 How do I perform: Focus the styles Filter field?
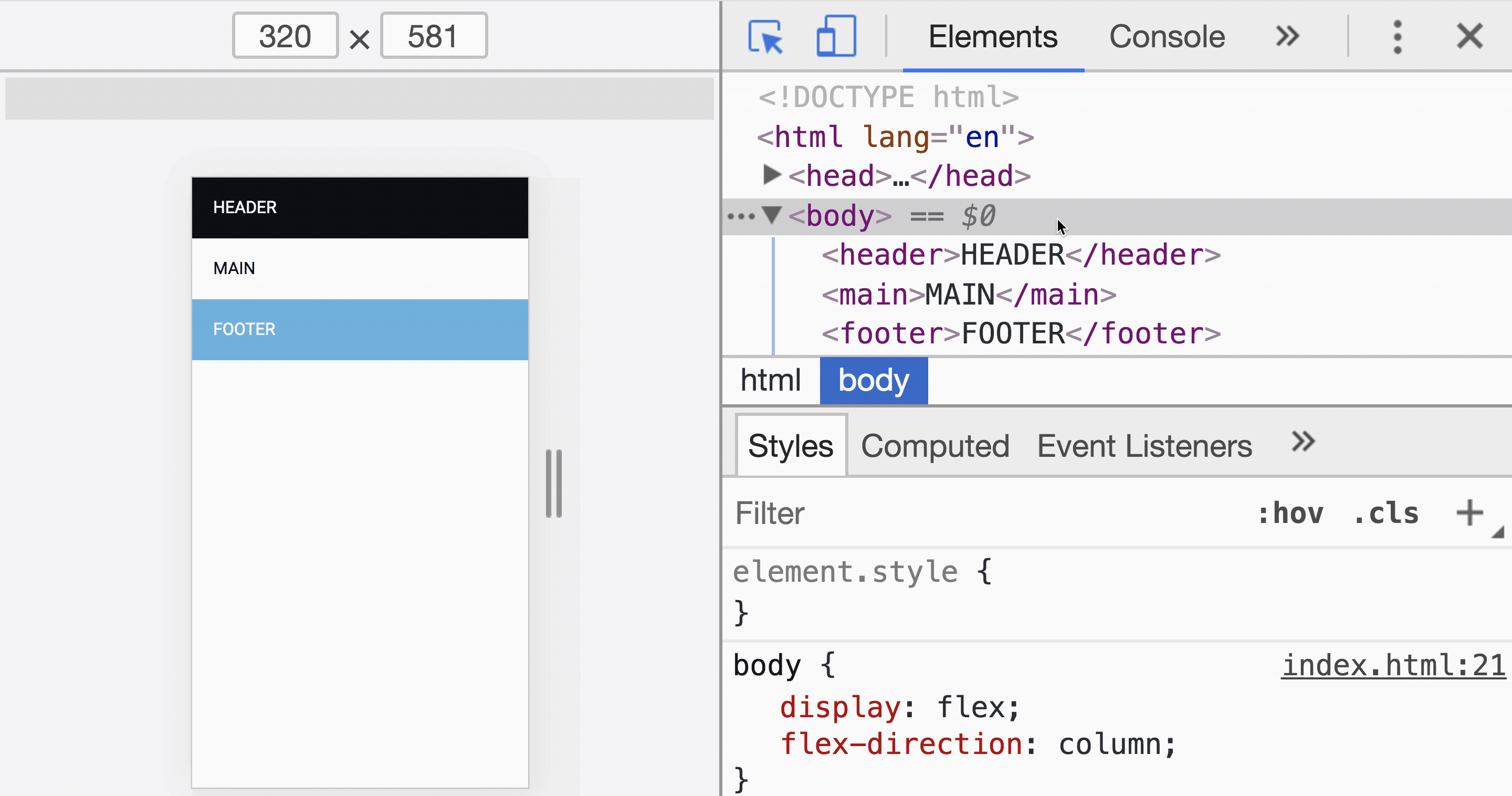986,513
